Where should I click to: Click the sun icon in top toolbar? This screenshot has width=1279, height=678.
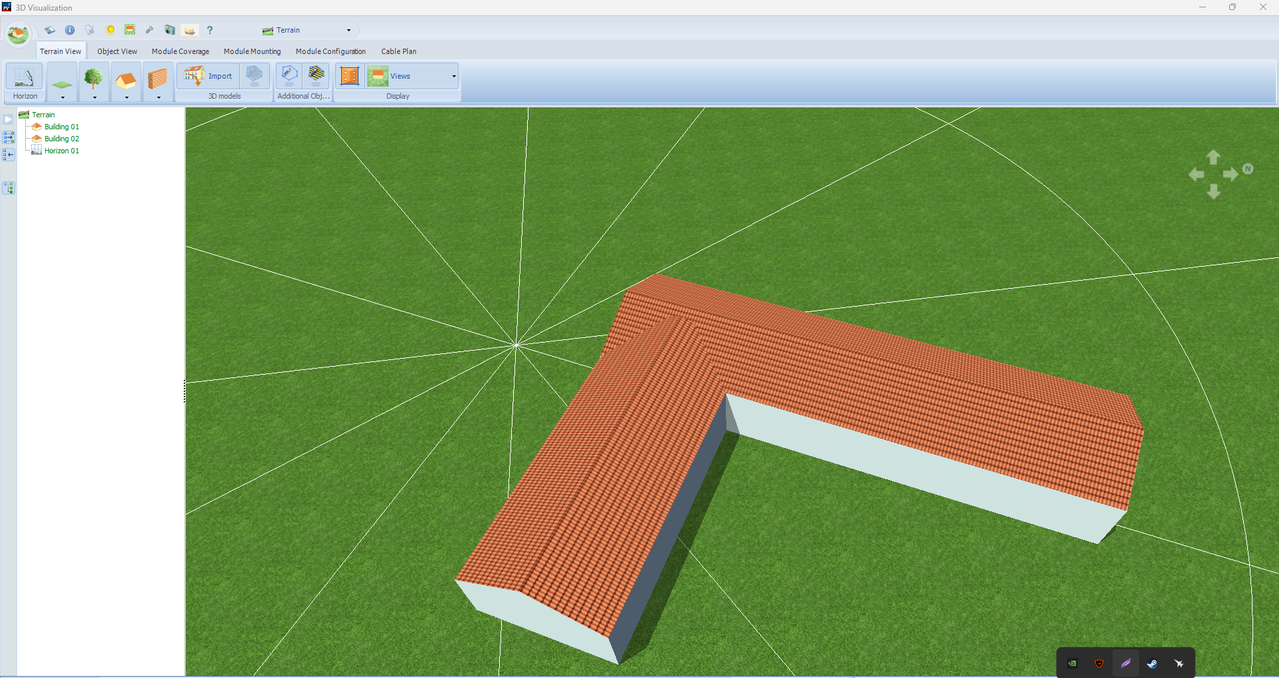[x=110, y=30]
